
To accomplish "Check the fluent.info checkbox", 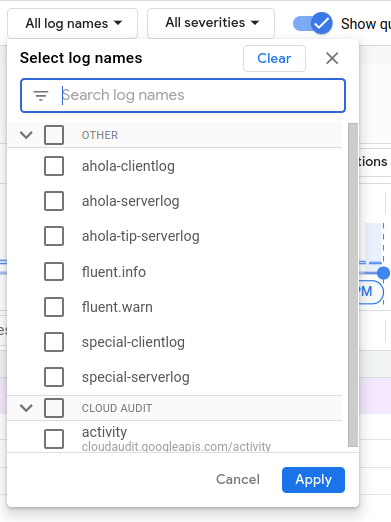I will (x=54, y=272).
